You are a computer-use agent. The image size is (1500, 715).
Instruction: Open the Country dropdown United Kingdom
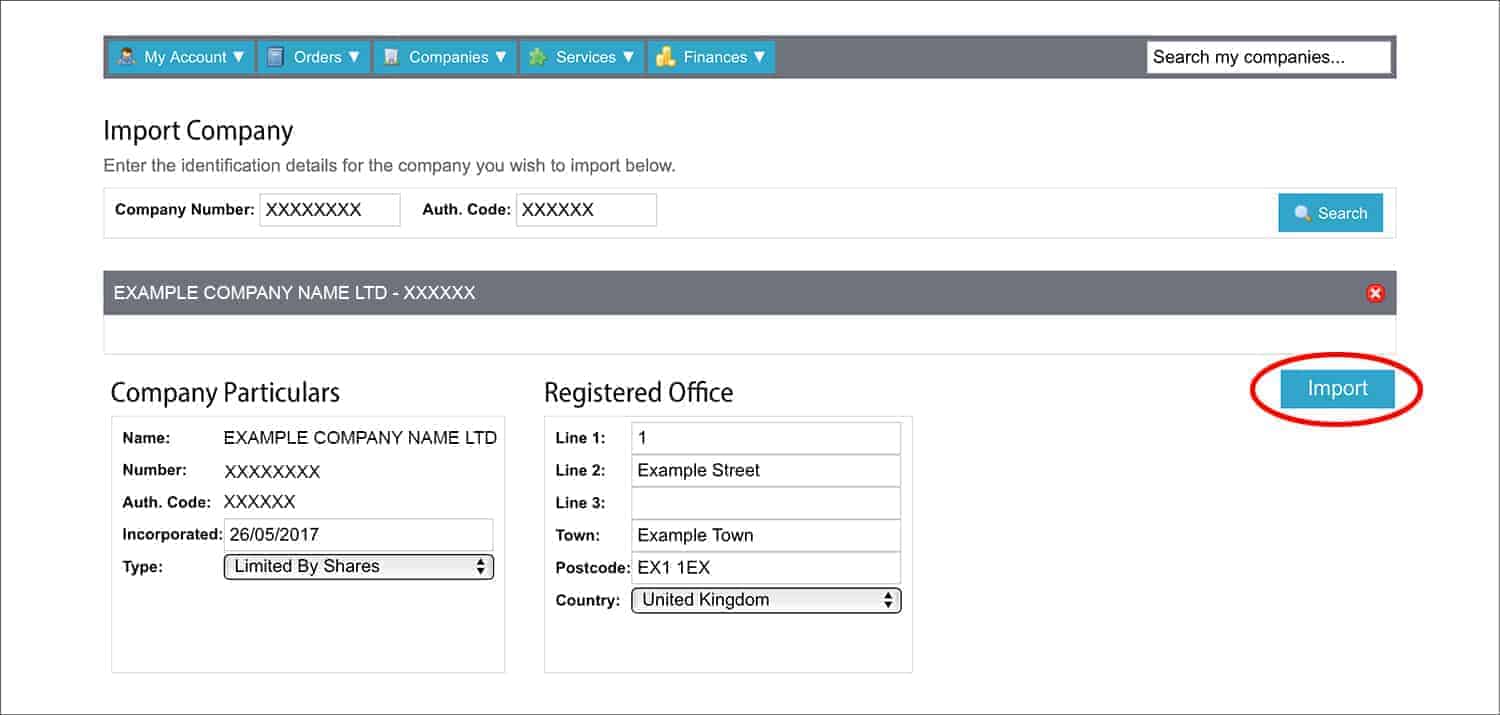767,600
